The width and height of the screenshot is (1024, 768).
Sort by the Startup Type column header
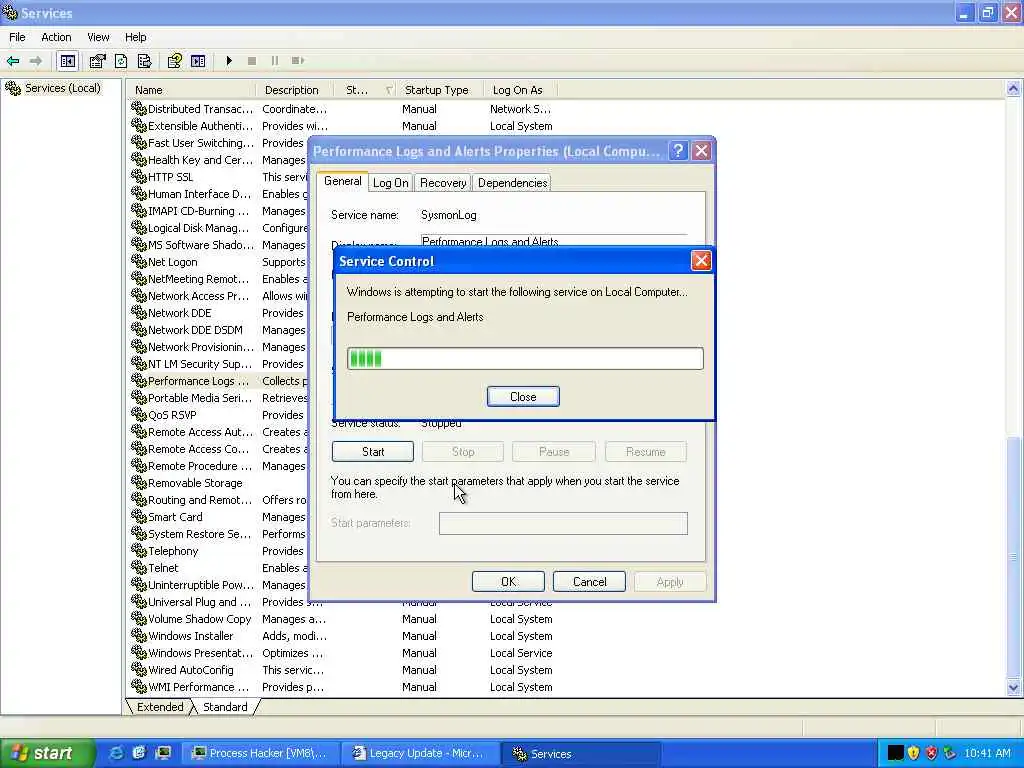point(440,90)
